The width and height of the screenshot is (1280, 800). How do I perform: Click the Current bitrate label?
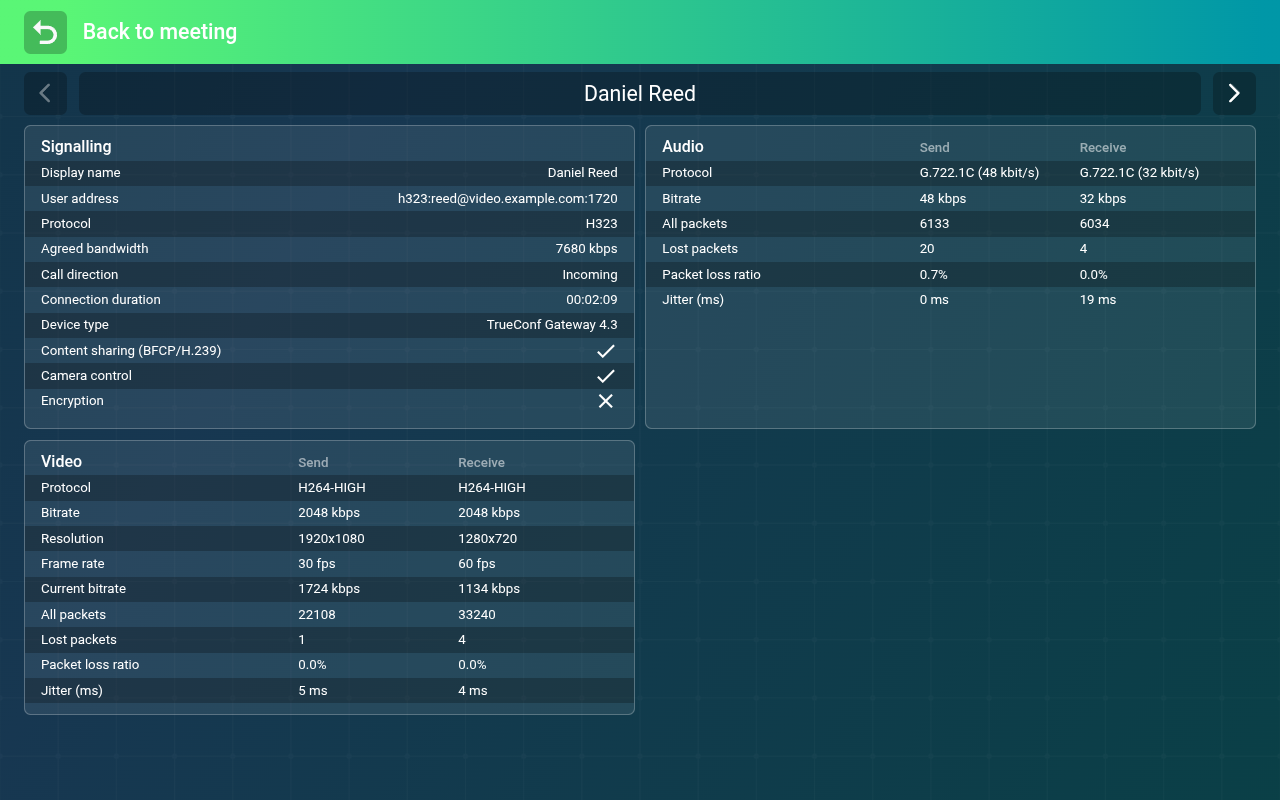[x=84, y=589]
